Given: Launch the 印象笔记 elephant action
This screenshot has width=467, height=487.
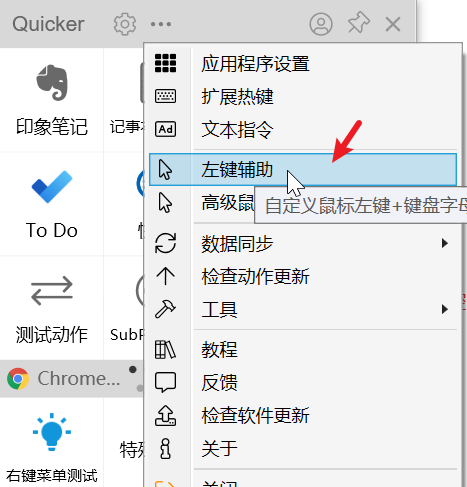Looking at the screenshot, I should 52,100.
